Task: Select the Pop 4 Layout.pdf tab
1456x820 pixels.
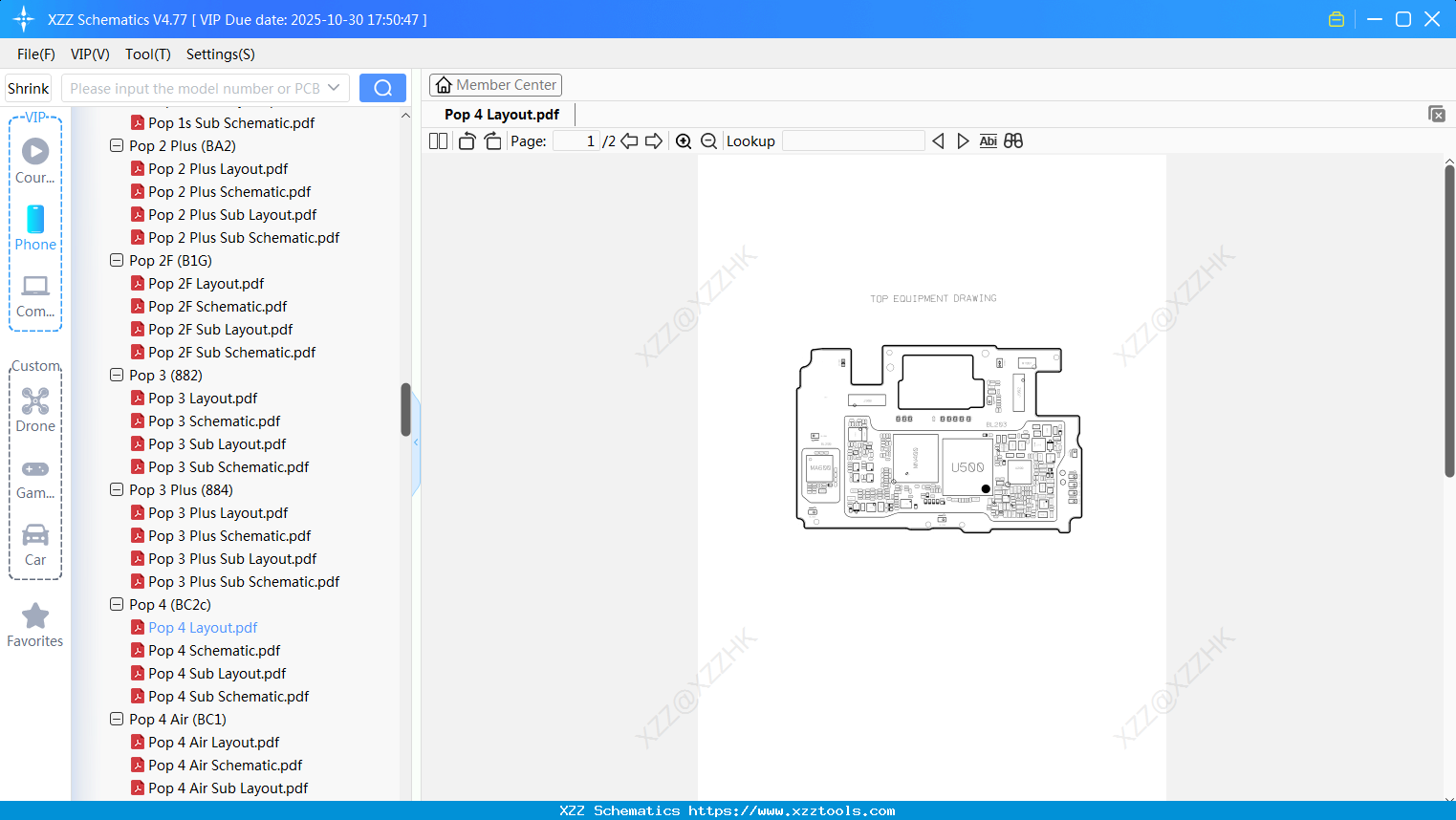Action: 500,114
